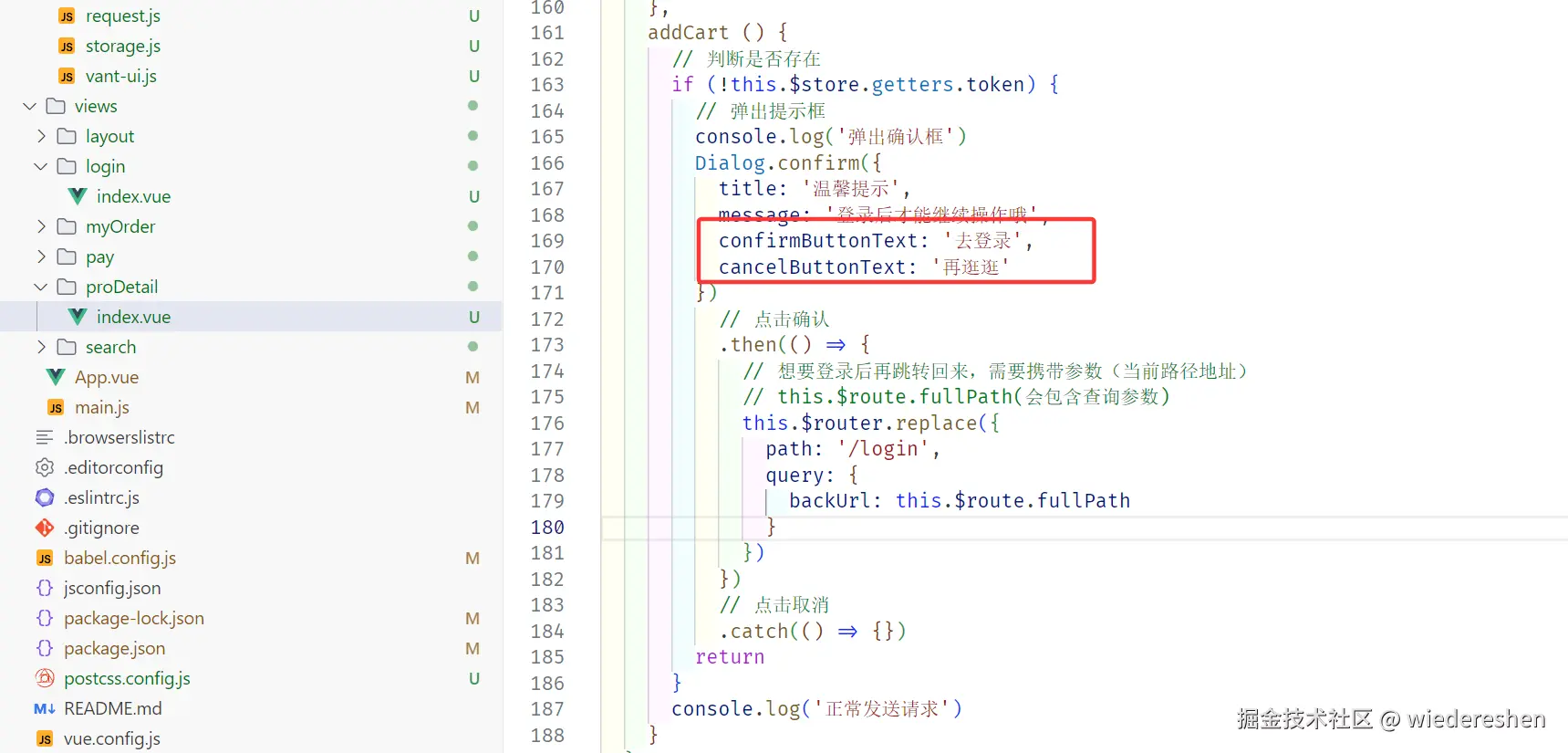Select index.vue under the proDetail folder

tap(134, 317)
